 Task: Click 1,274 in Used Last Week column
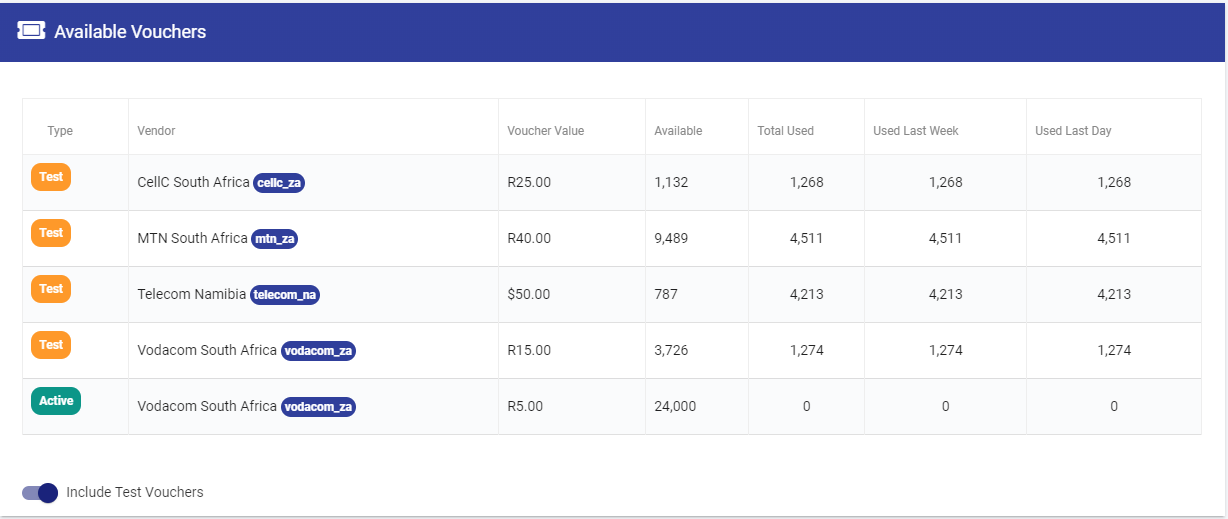(945, 350)
